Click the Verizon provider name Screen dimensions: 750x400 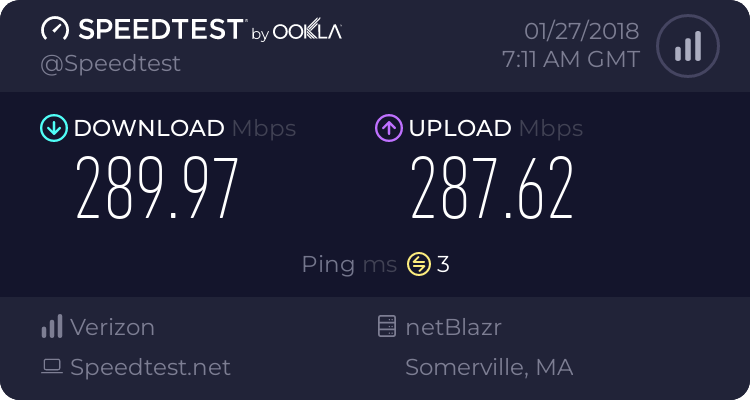pos(112,326)
